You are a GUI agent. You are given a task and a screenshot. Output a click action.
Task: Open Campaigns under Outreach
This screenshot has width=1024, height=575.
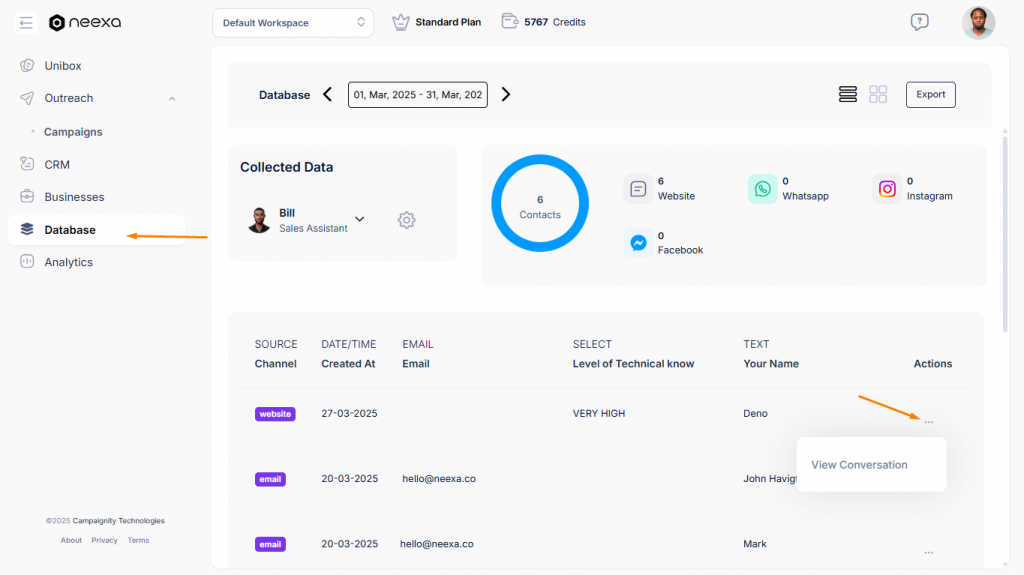point(73,132)
